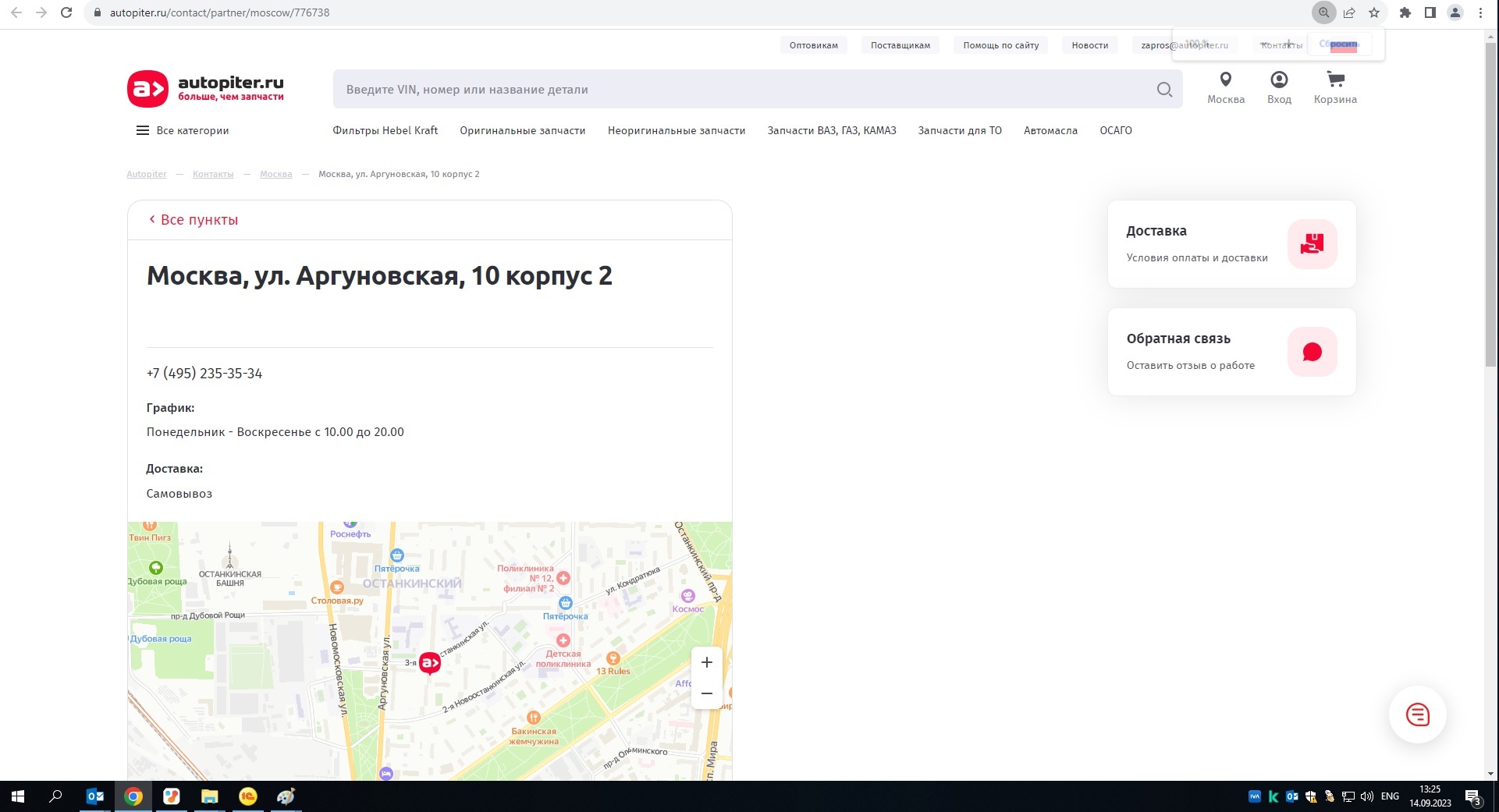Open the Москва city selector pin icon

(x=1226, y=80)
